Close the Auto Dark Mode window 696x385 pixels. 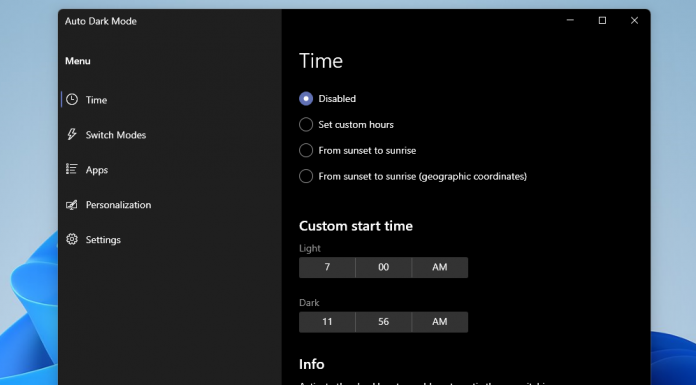[x=634, y=20]
